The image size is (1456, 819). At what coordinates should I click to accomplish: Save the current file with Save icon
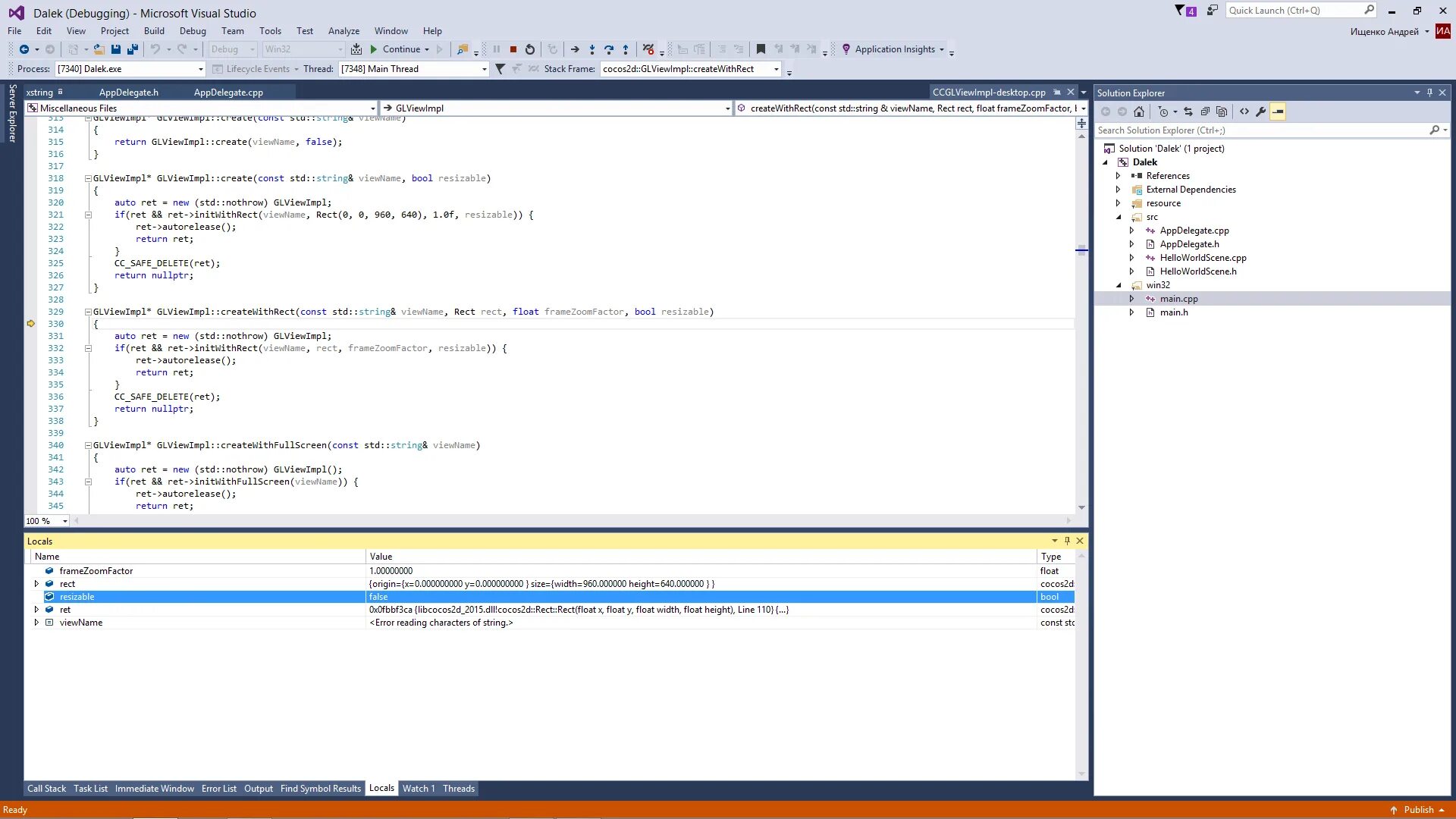(116, 49)
